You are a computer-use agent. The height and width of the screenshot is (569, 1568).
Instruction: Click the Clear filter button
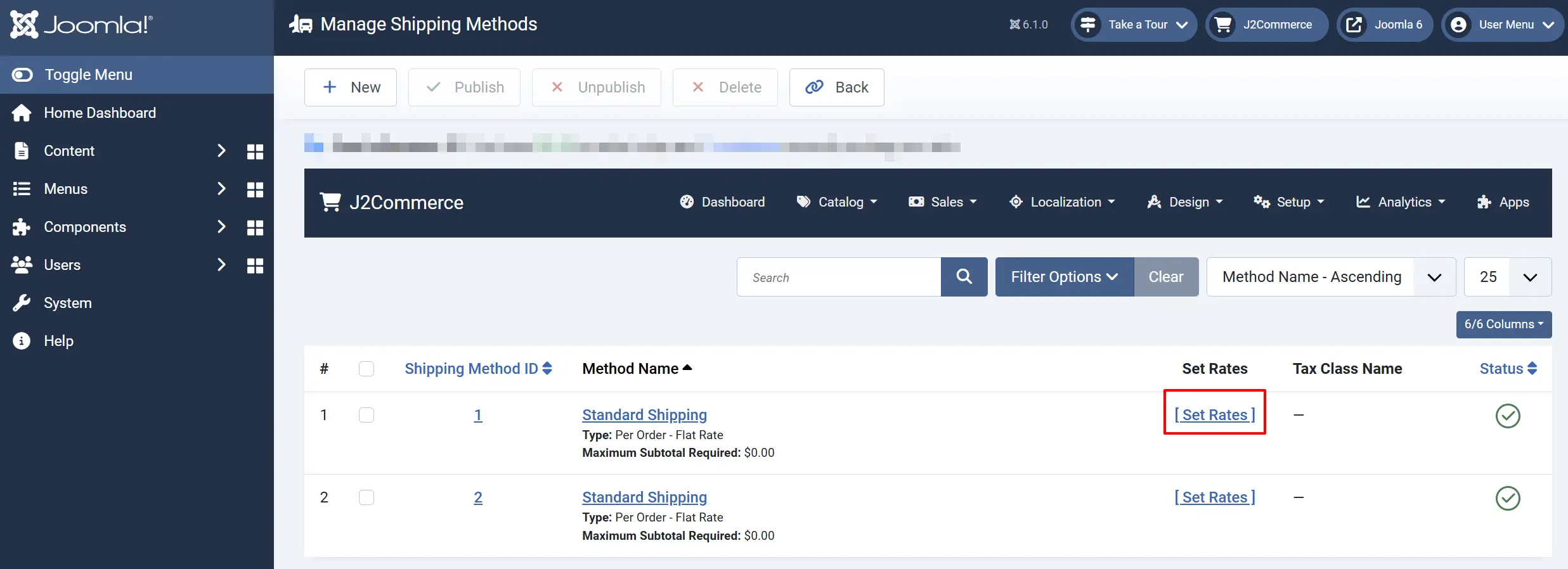click(x=1166, y=277)
